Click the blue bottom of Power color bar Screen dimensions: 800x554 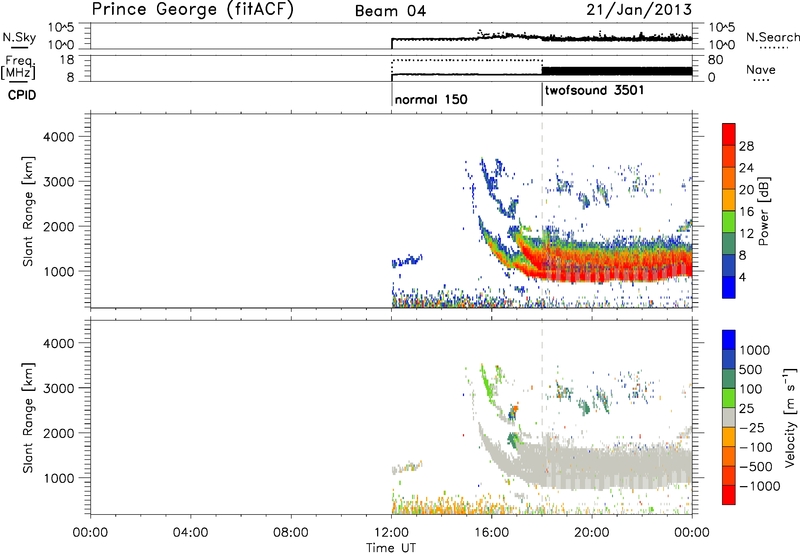click(x=729, y=287)
